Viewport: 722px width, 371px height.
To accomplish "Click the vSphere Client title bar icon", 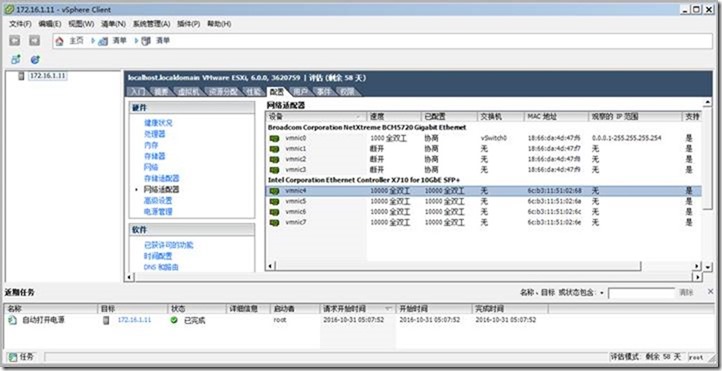I will coord(9,9).
